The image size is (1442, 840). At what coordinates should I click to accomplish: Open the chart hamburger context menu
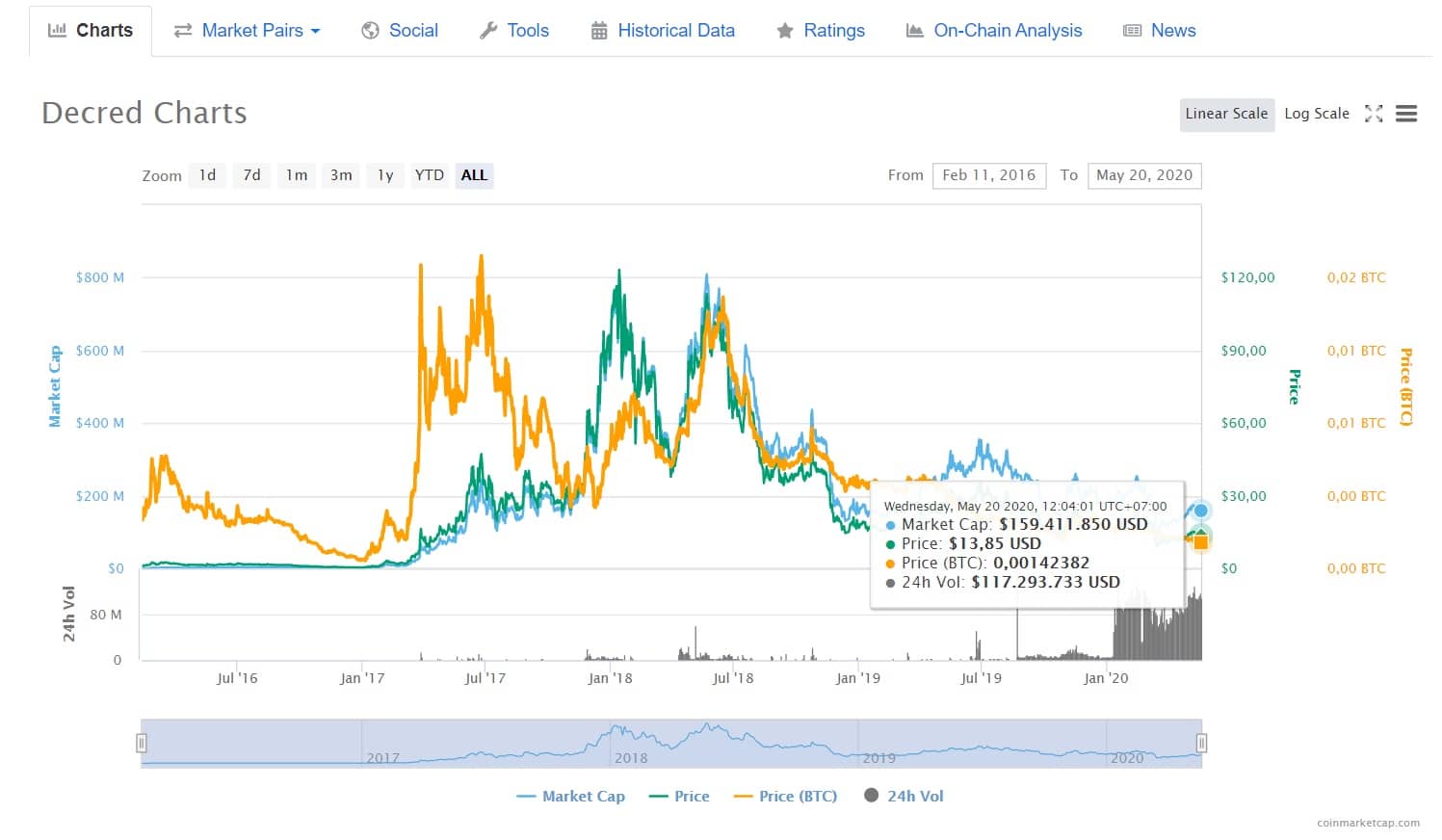pos(1406,114)
